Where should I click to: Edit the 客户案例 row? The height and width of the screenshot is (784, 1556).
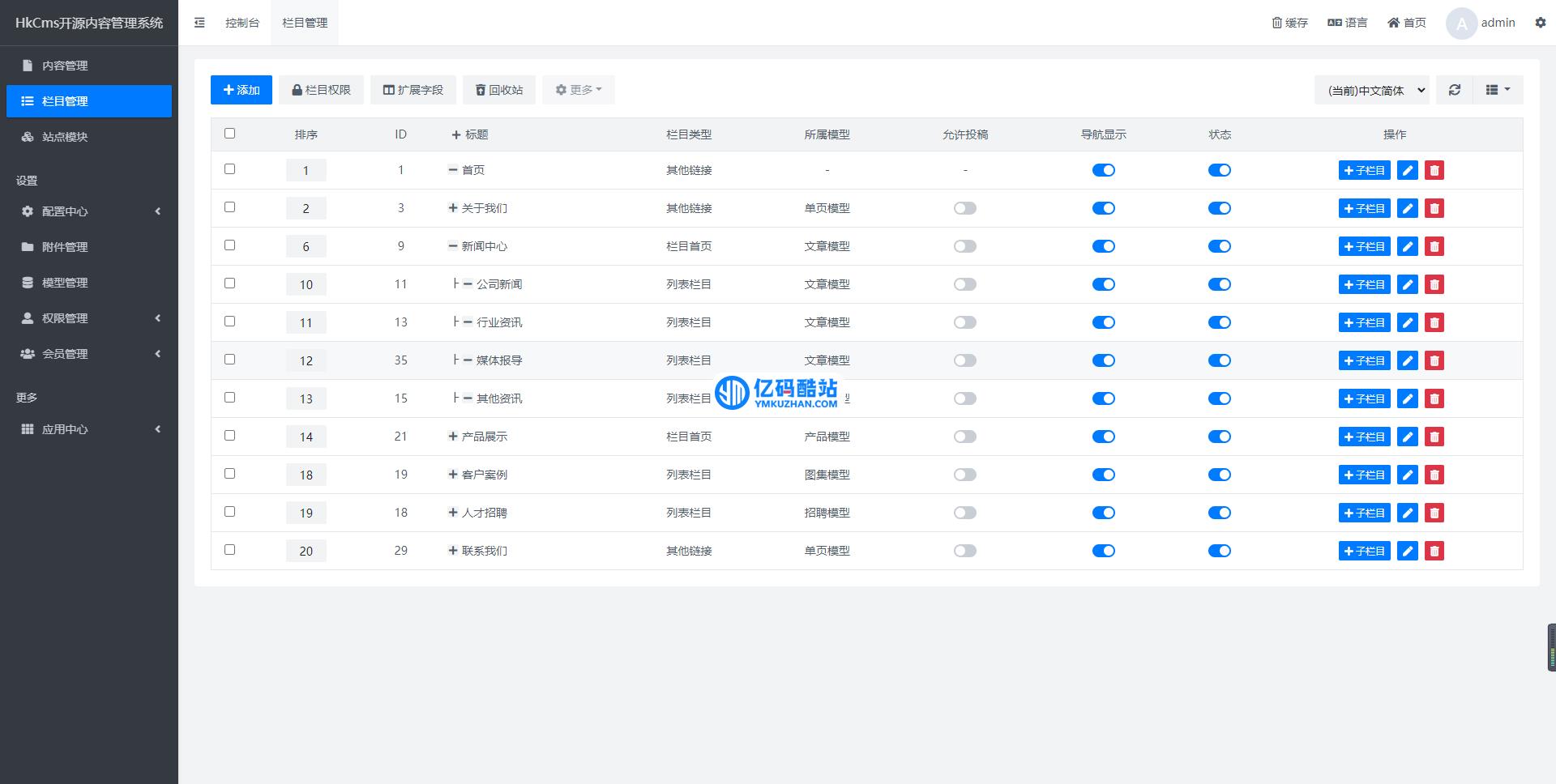coord(1408,475)
